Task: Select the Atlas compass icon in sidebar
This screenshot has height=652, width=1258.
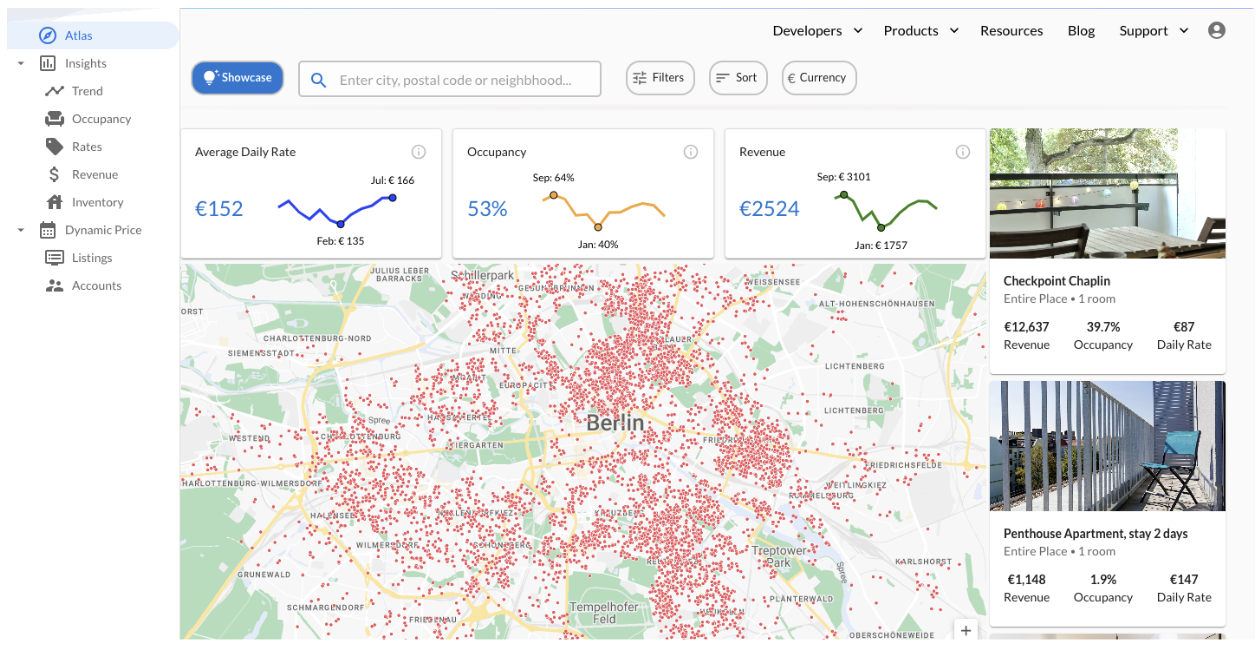Action: [48, 34]
